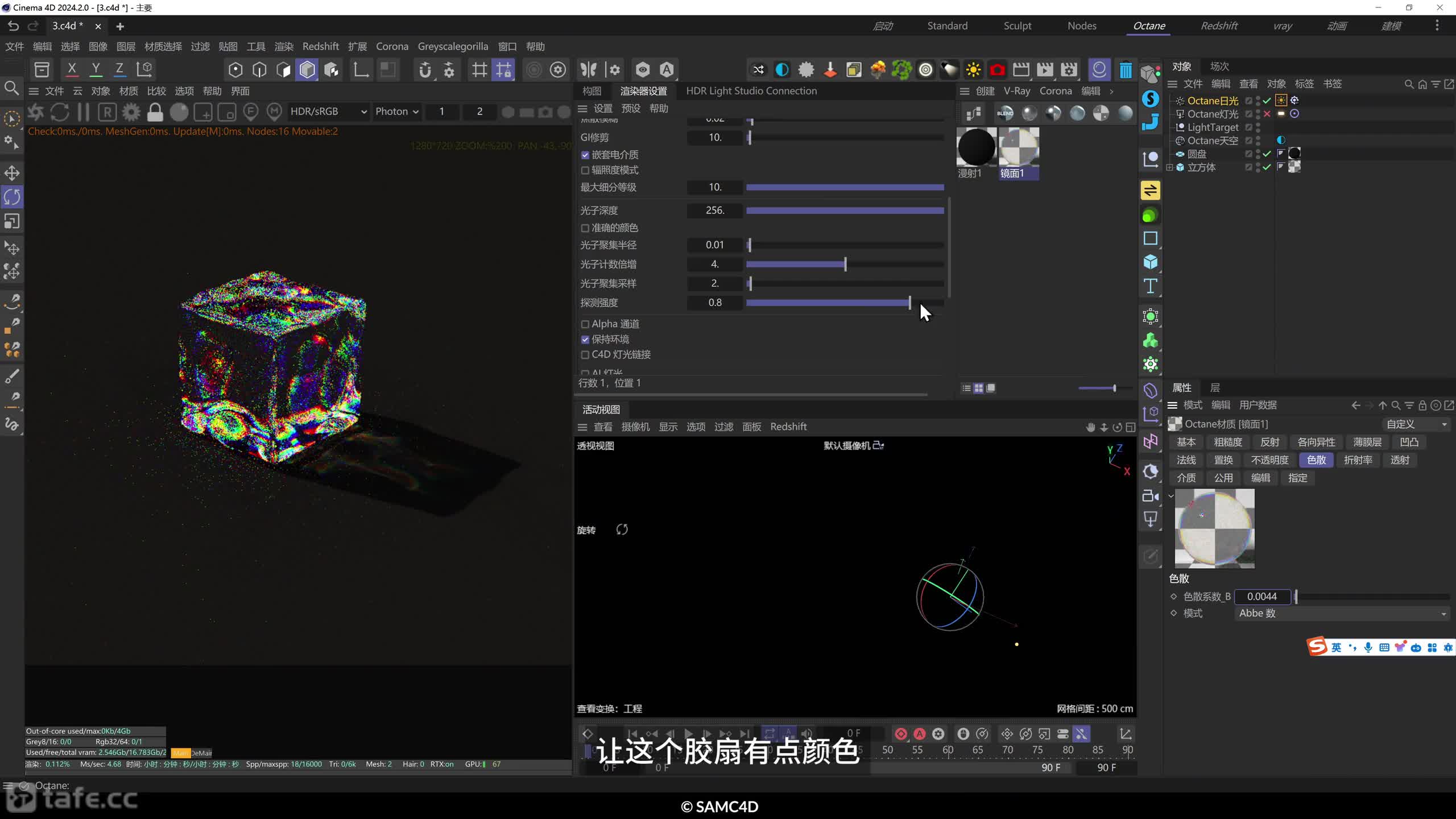Image resolution: width=1456 pixels, height=819 pixels.
Task: Click the X axis lock icon
Action: [72, 69]
